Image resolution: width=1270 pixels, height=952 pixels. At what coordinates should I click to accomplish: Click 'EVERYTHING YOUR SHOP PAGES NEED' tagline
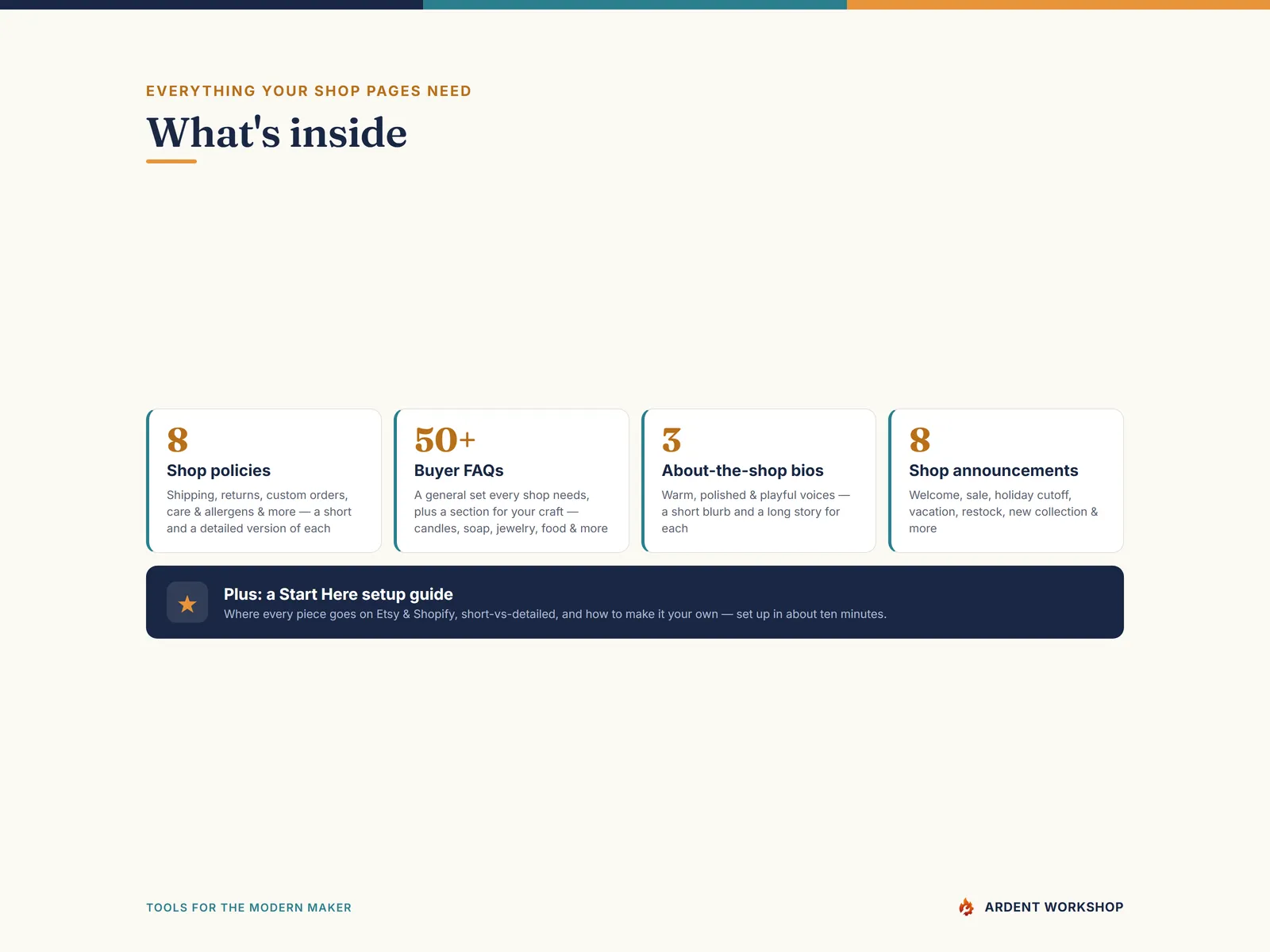point(309,91)
